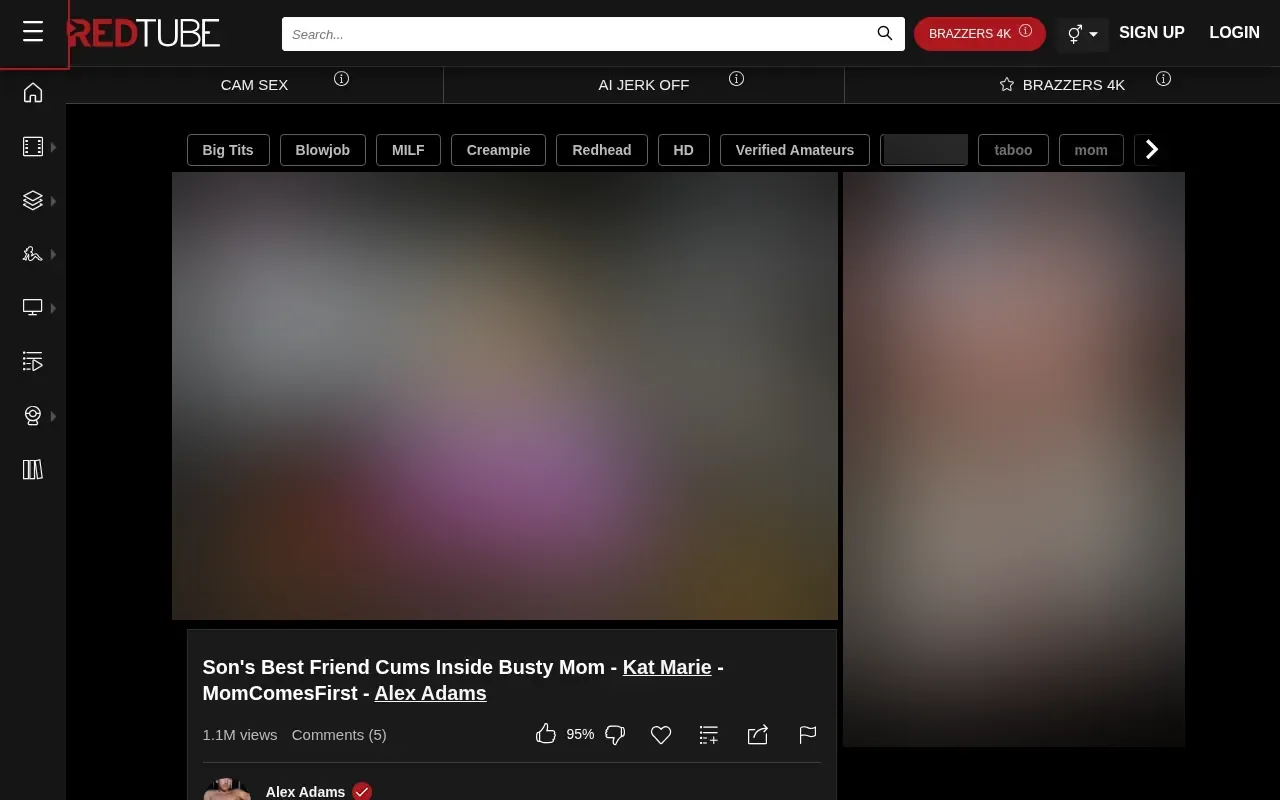
Task: Click the SIGN UP link
Action: coord(1152,33)
